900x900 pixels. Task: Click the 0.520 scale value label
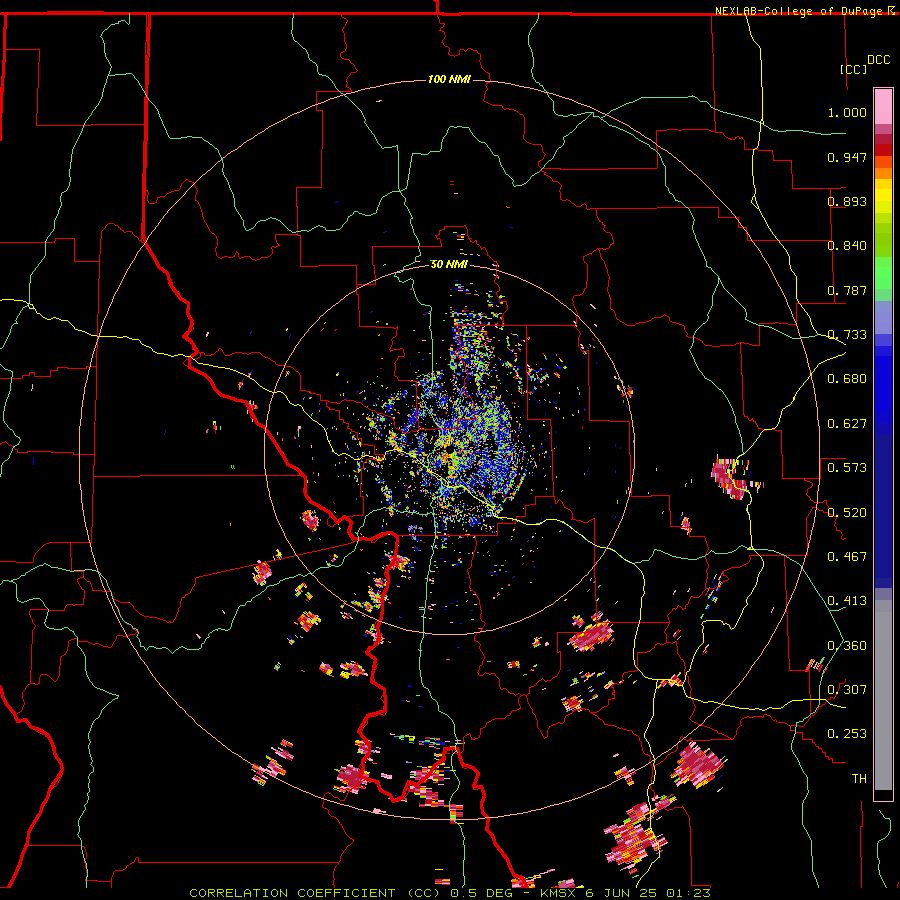(847, 513)
